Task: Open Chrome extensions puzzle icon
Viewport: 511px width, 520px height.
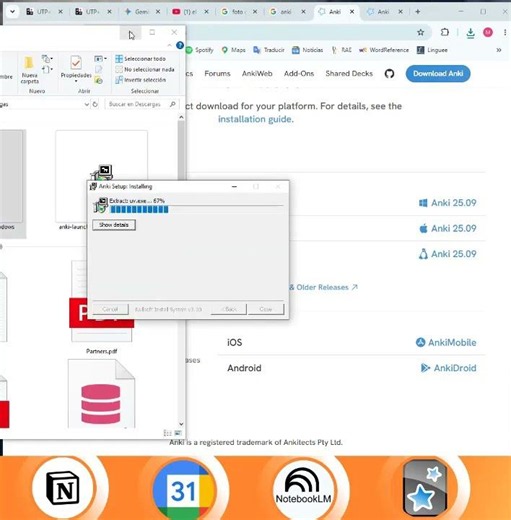Action: tap(444, 32)
